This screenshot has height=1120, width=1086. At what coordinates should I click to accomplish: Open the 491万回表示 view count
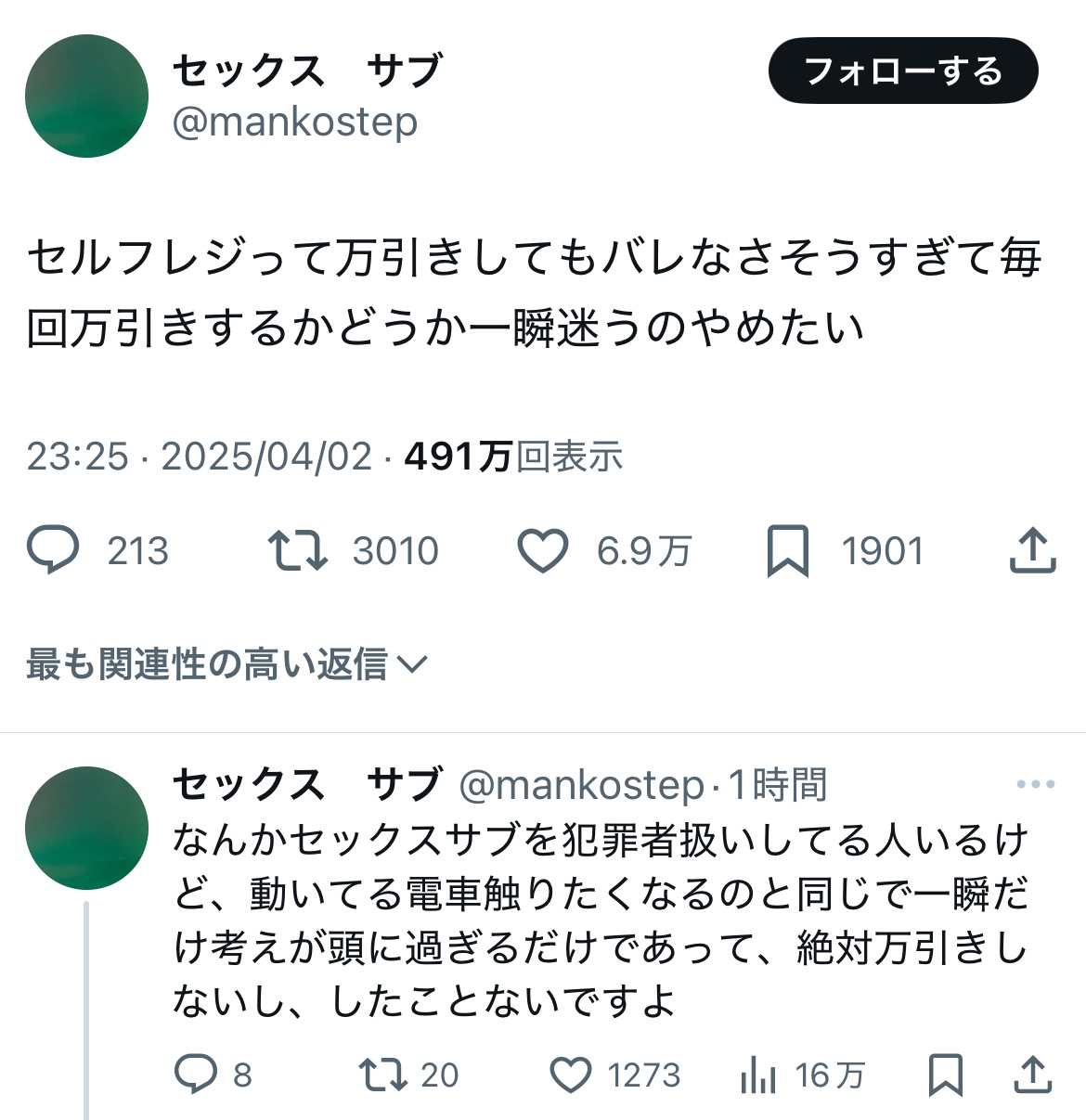click(513, 457)
